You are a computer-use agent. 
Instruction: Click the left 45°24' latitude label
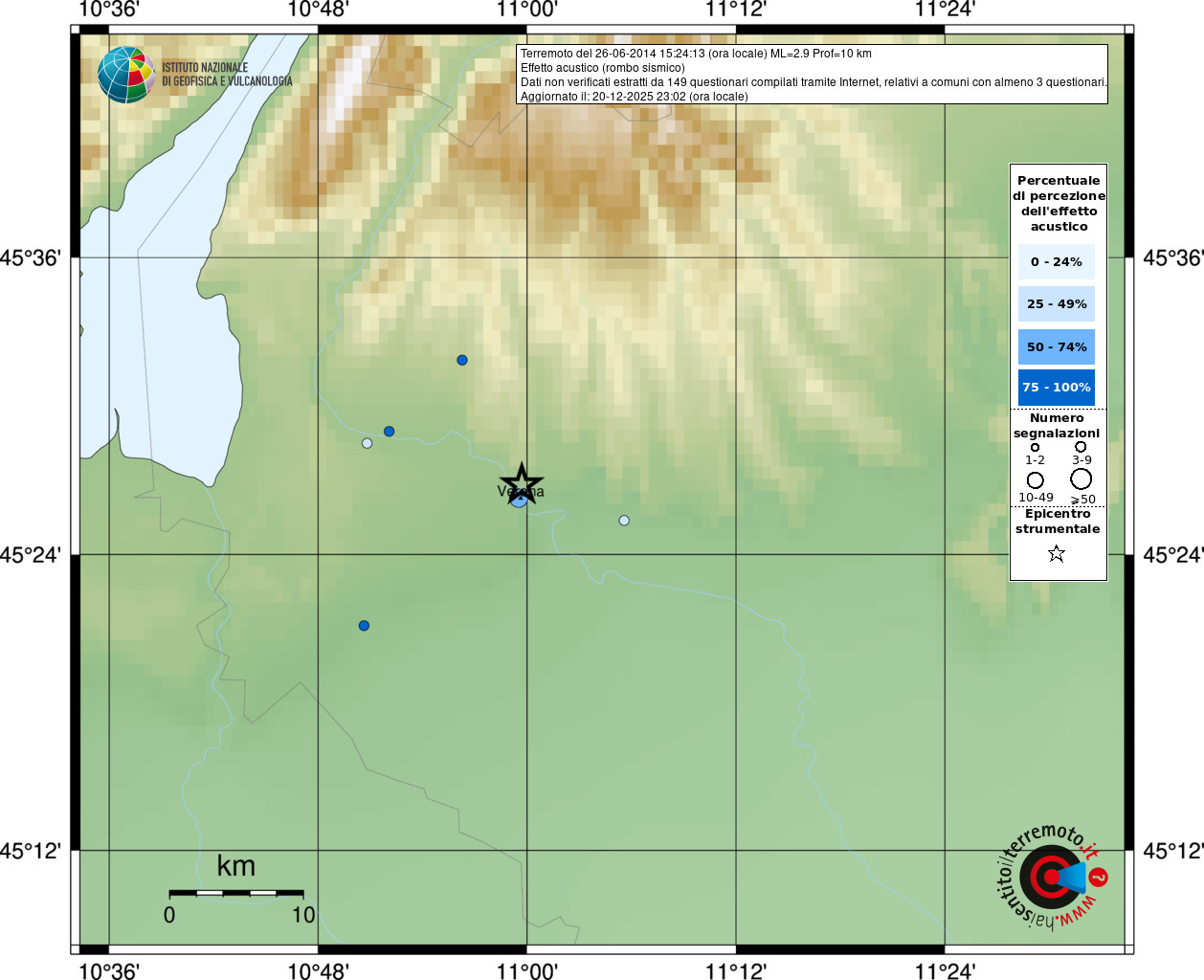click(31, 555)
